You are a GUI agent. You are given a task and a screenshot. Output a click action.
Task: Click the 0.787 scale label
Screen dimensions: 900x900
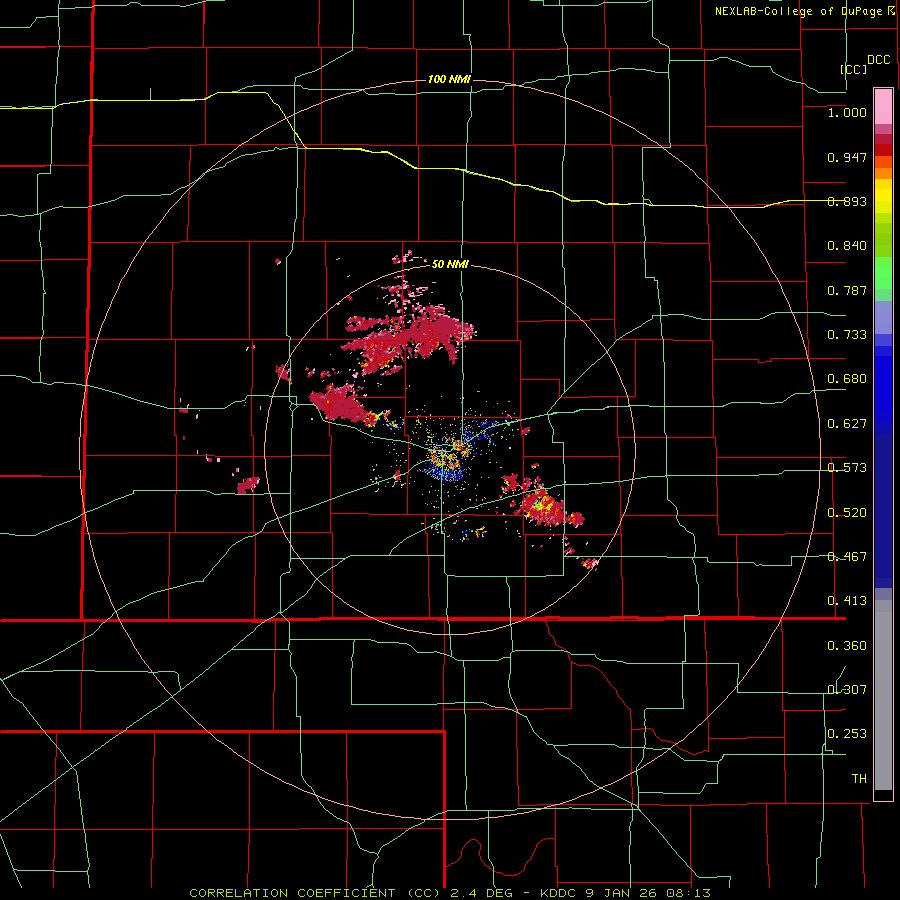point(847,290)
